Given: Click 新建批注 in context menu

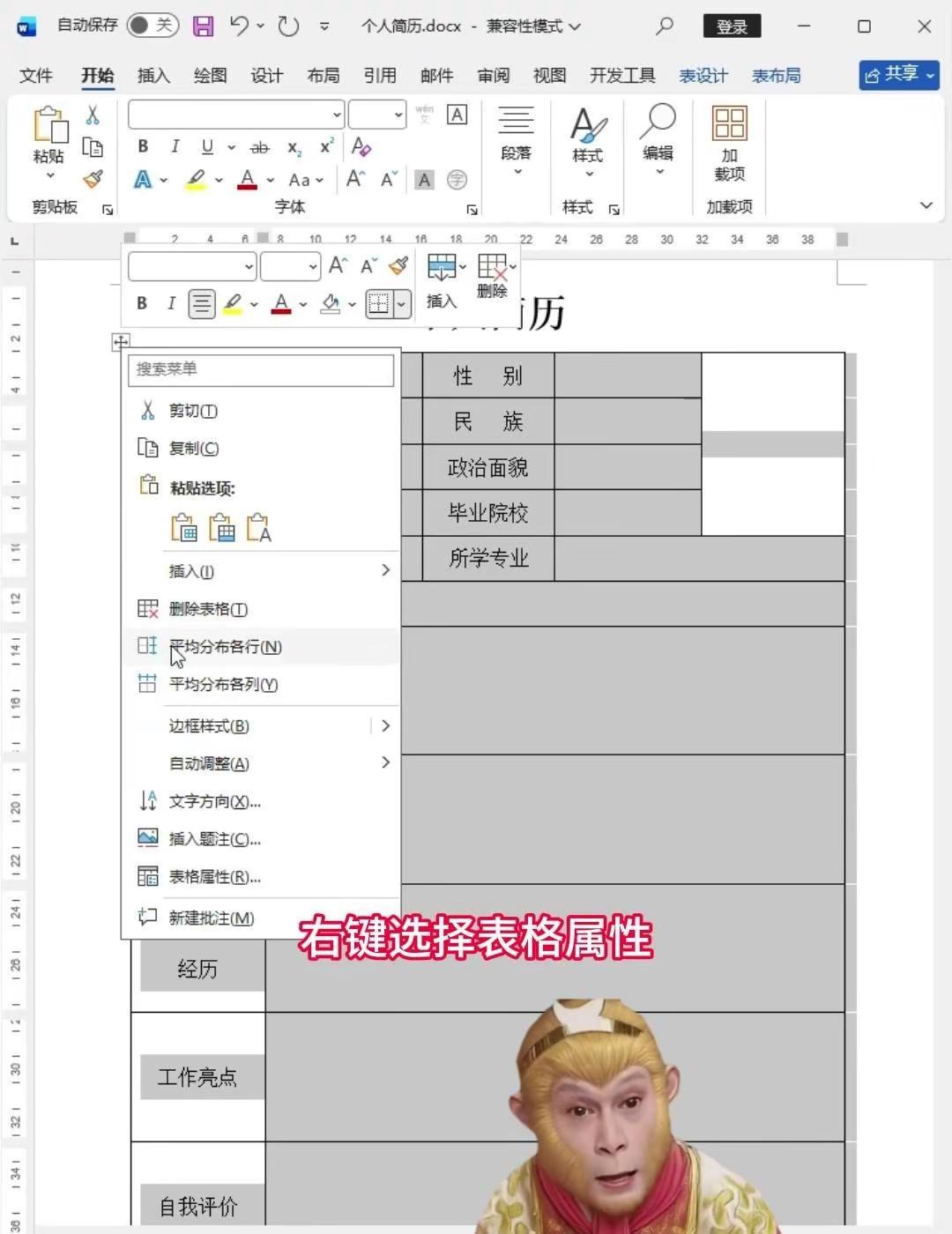Looking at the screenshot, I should [x=261, y=918].
